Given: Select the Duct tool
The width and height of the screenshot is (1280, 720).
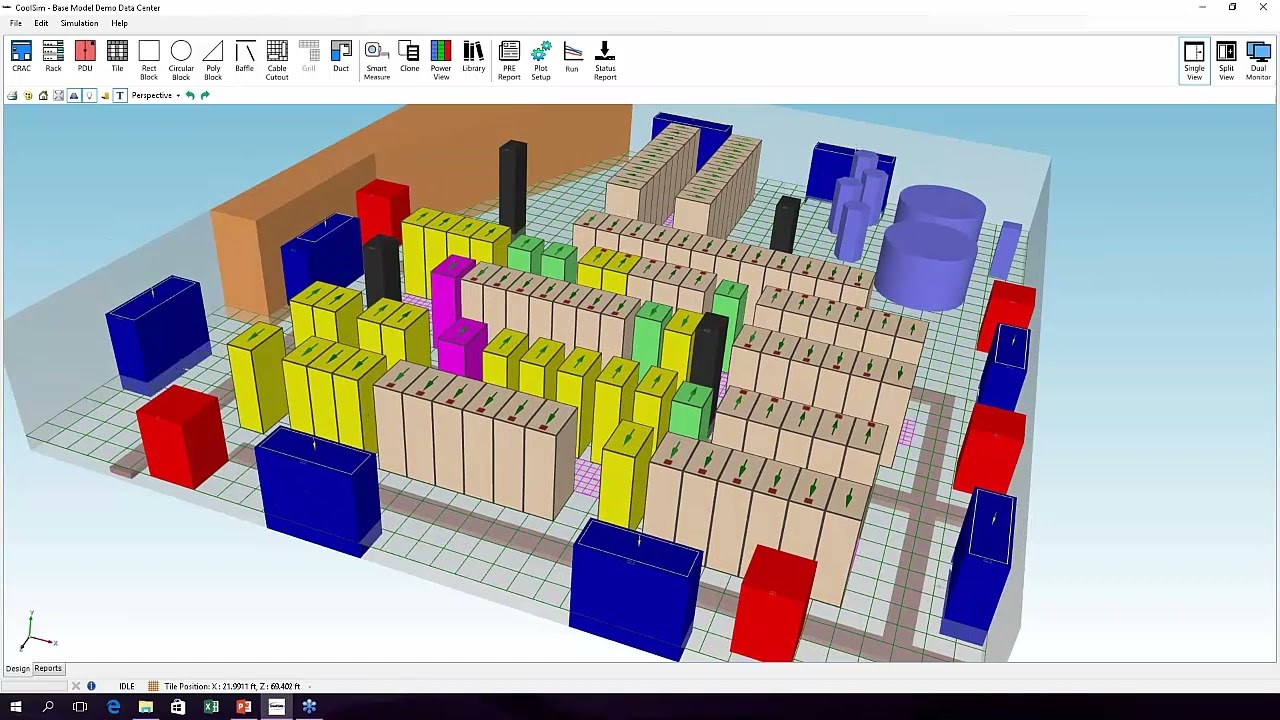Looking at the screenshot, I should click(x=341, y=57).
